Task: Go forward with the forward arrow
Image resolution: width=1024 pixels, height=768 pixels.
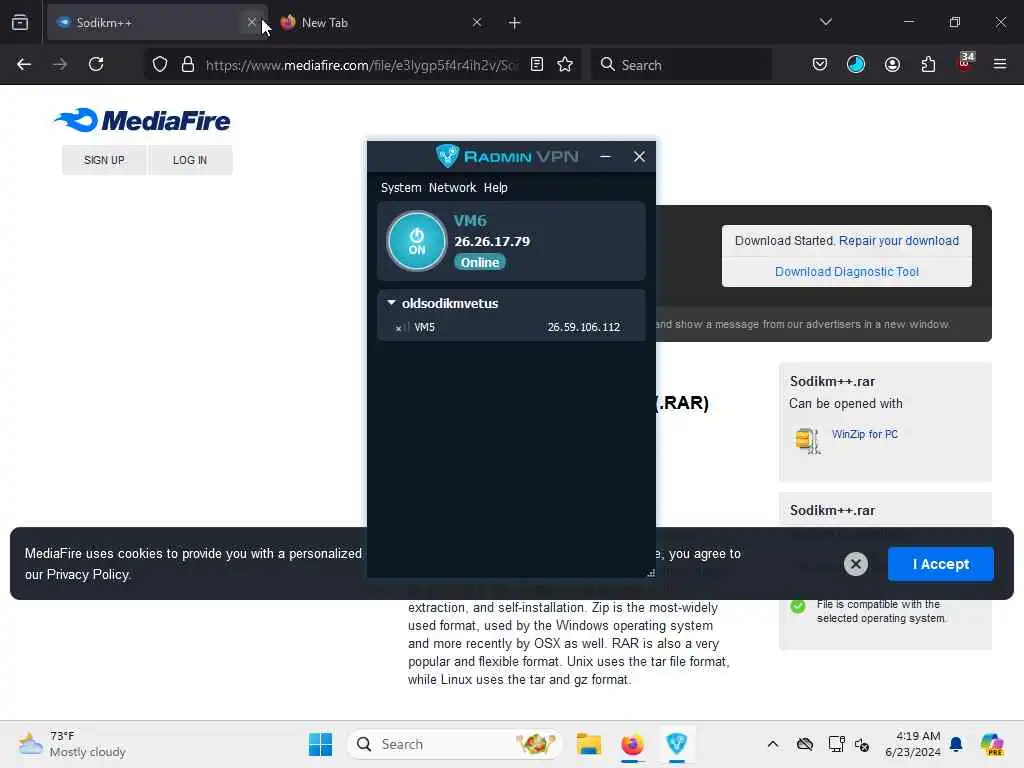Action: (60, 64)
